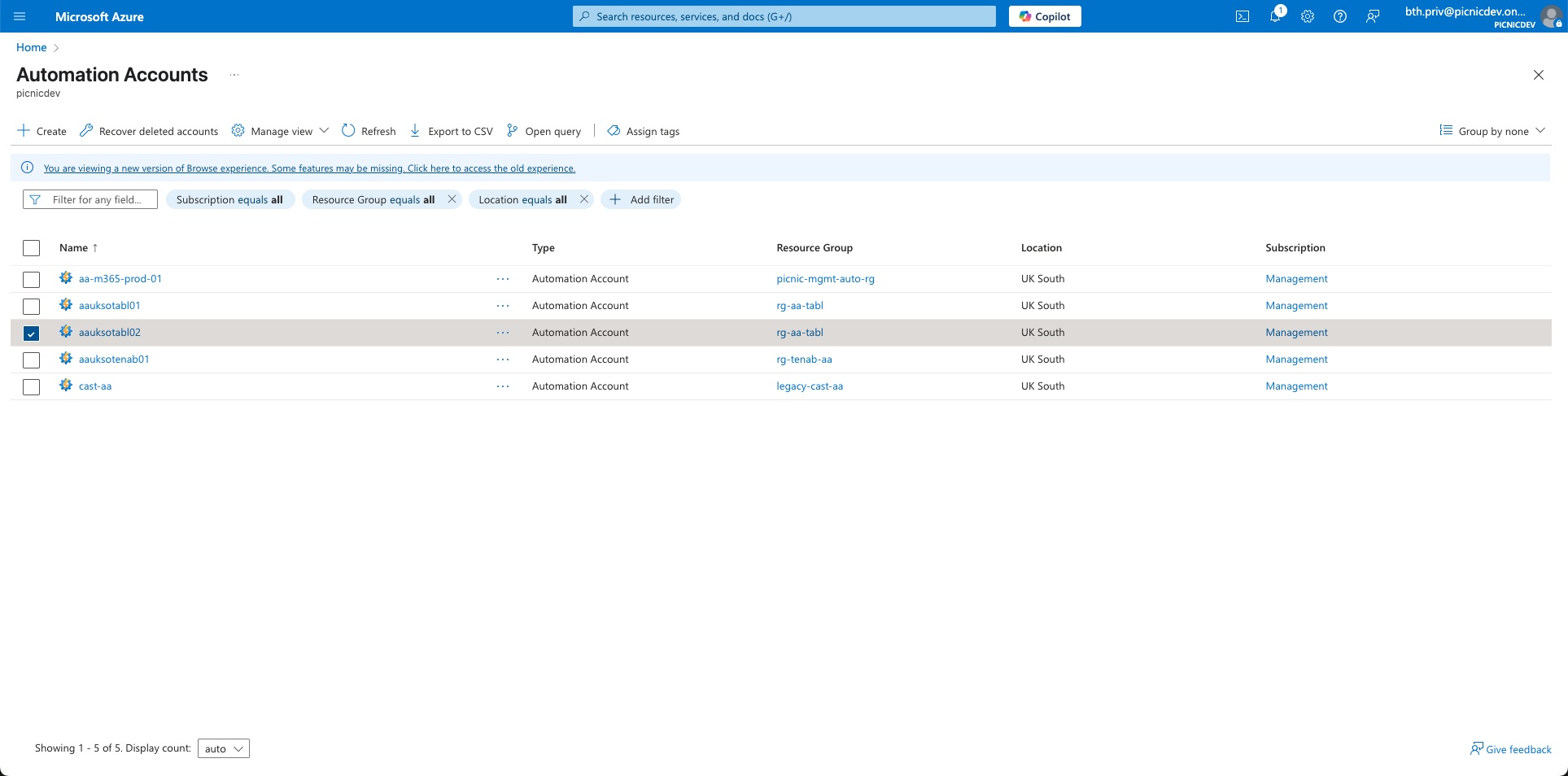Screen dimensions: 1568x776
Task: Click the Microsoft Azure logo text
Action: (x=99, y=16)
